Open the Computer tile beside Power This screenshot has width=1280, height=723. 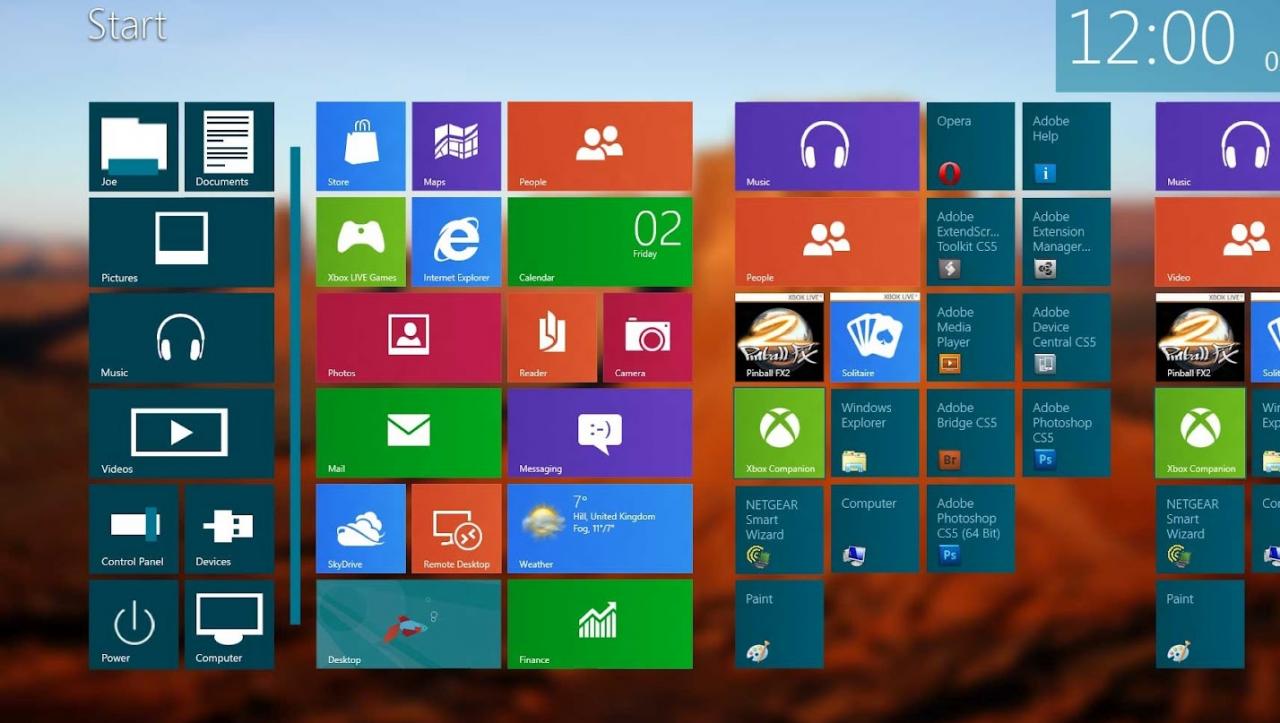[x=229, y=624]
